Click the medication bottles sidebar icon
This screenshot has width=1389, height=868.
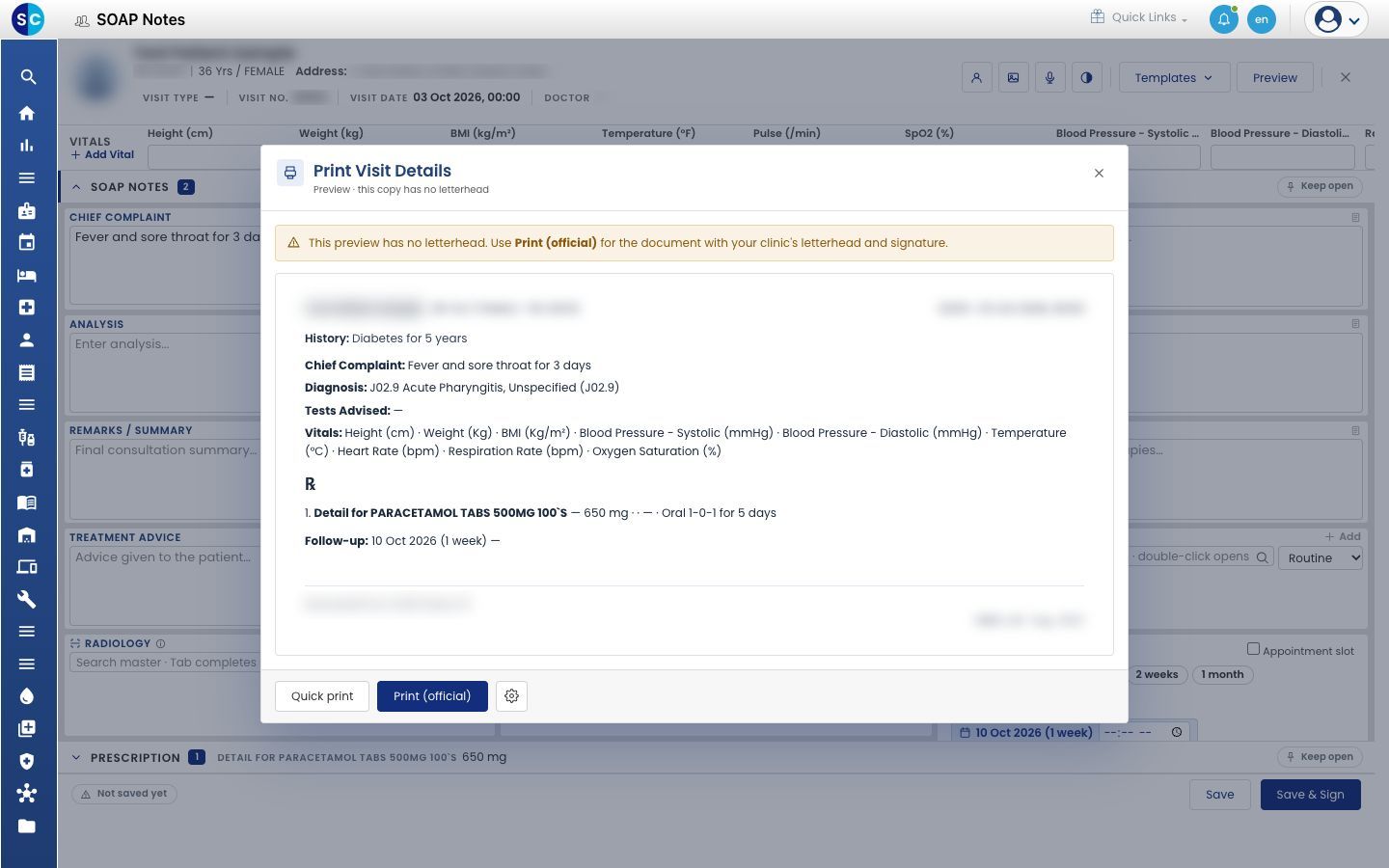click(x=27, y=438)
